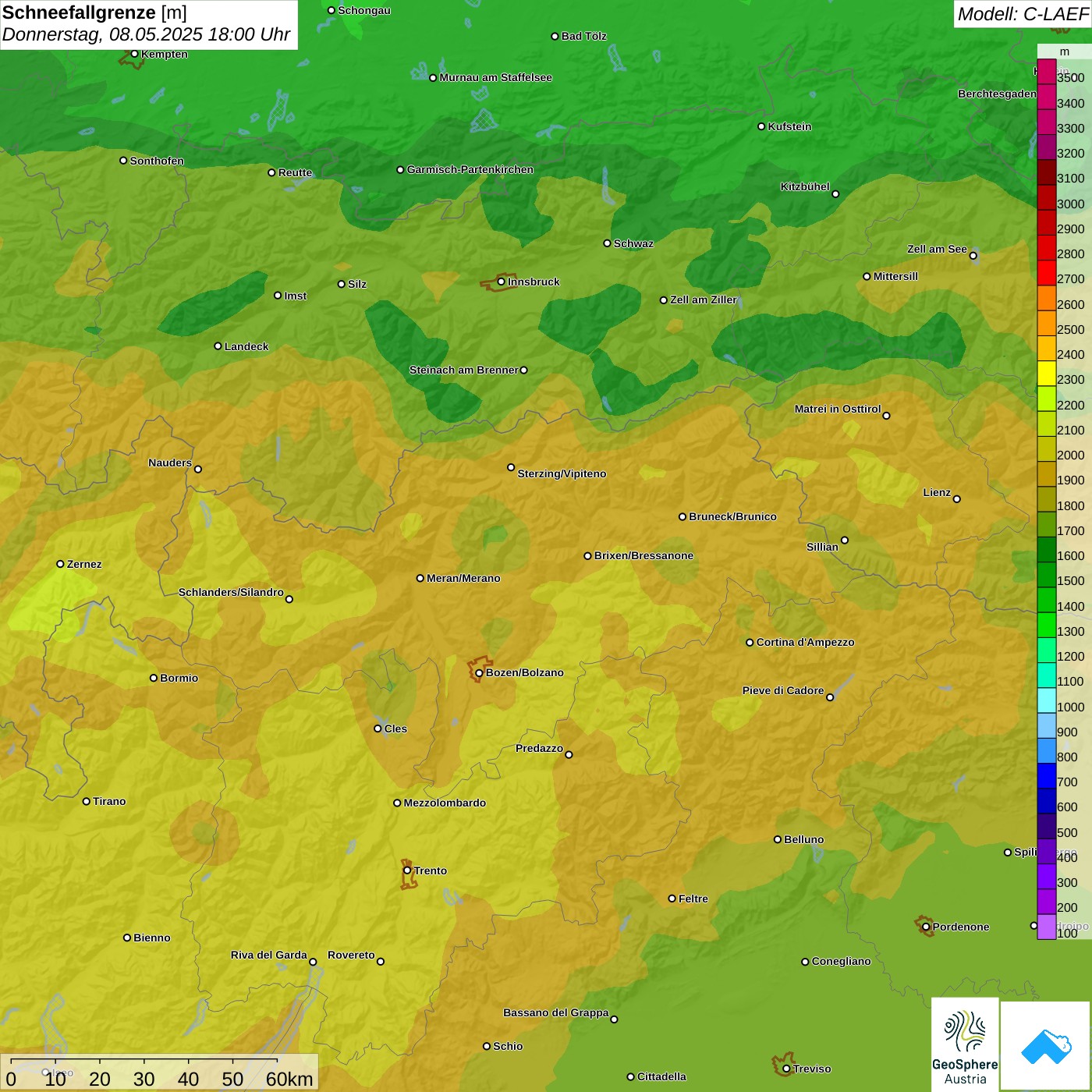The width and height of the screenshot is (1092, 1092).
Task: Click the light violet legend swatch near 100
Action: pyautogui.click(x=1046, y=927)
